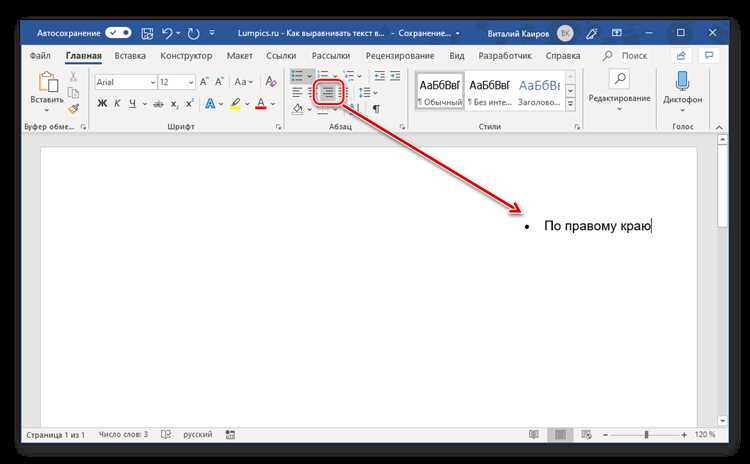Open the spelling check status icon

pos(166,434)
